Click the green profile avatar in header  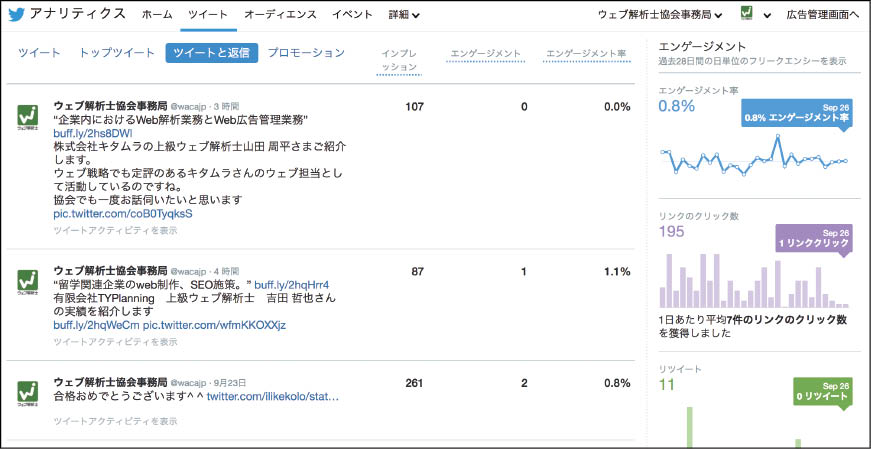coord(747,14)
